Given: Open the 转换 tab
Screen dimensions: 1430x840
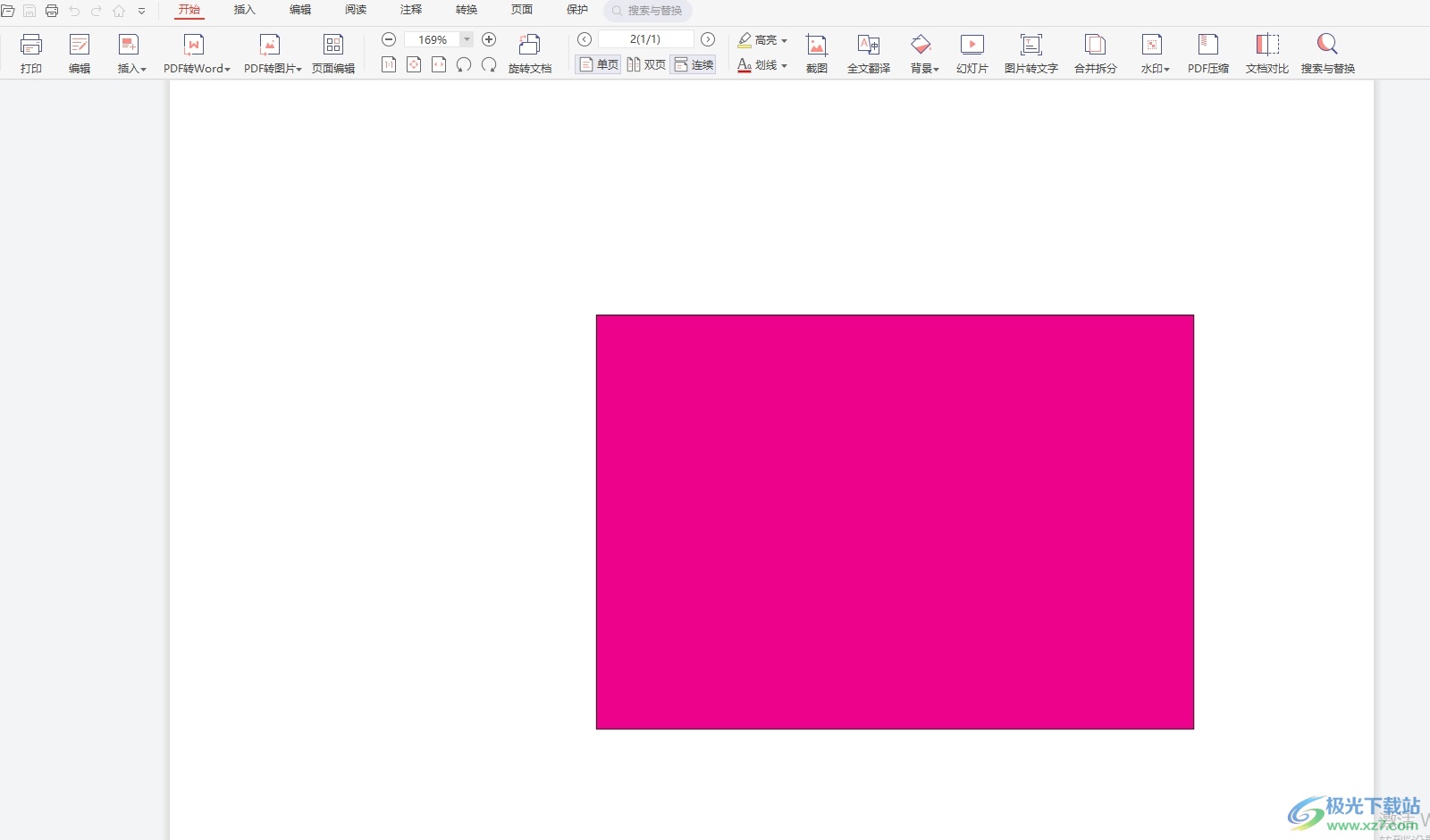Looking at the screenshot, I should point(467,10).
